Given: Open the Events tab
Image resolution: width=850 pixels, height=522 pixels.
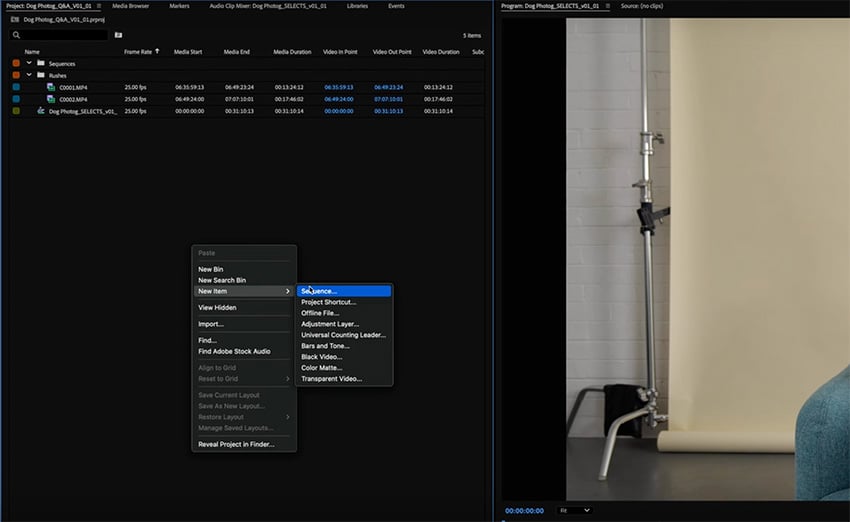Looking at the screenshot, I should tap(396, 6).
